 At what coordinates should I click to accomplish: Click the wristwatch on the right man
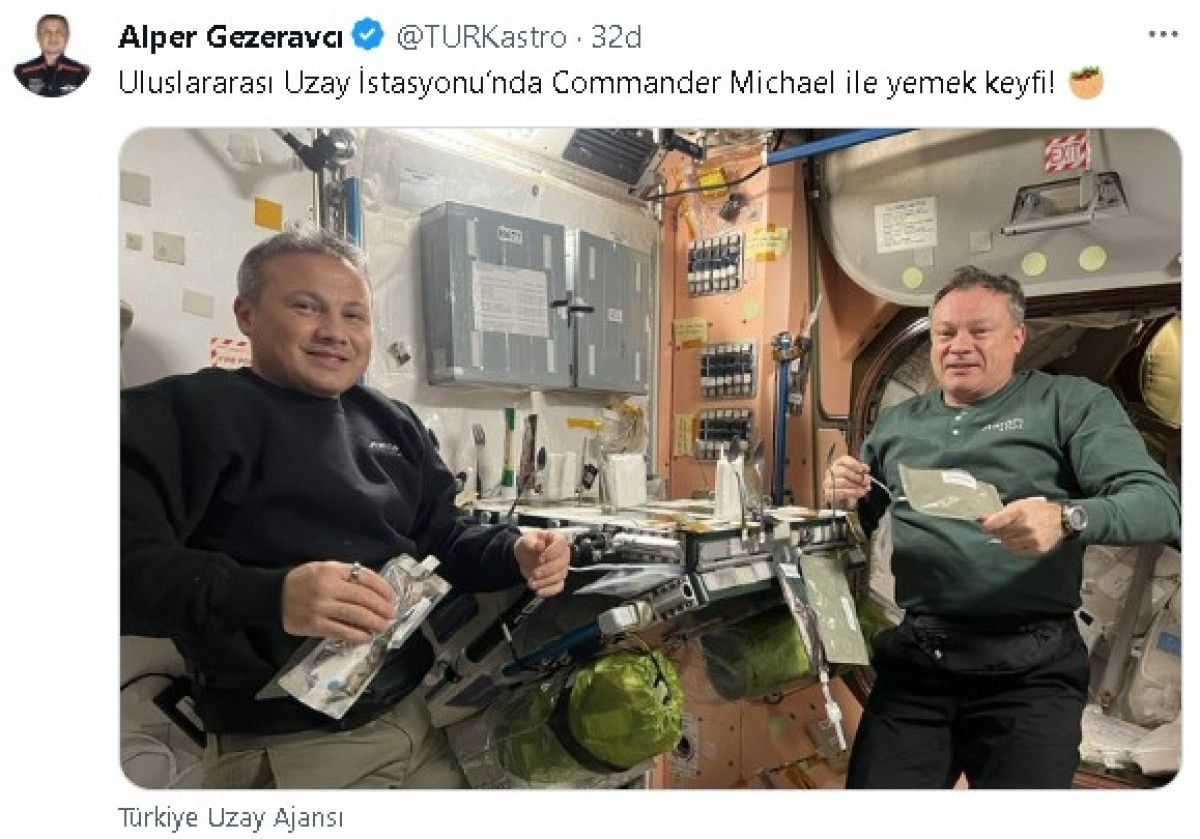[1073, 517]
